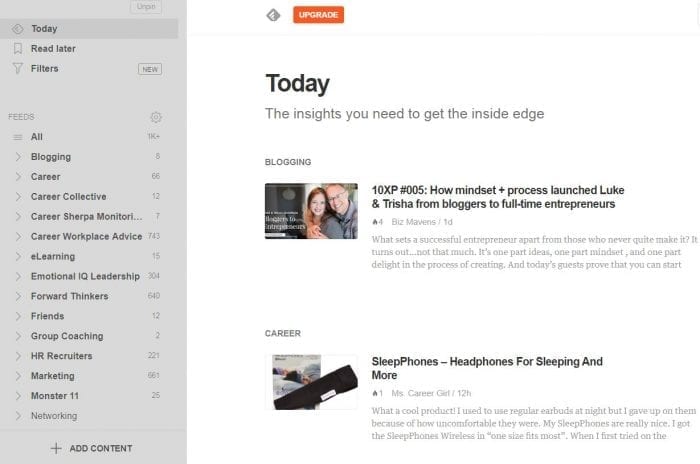
Task: Click the orange Upgrade button
Action: [x=318, y=15]
